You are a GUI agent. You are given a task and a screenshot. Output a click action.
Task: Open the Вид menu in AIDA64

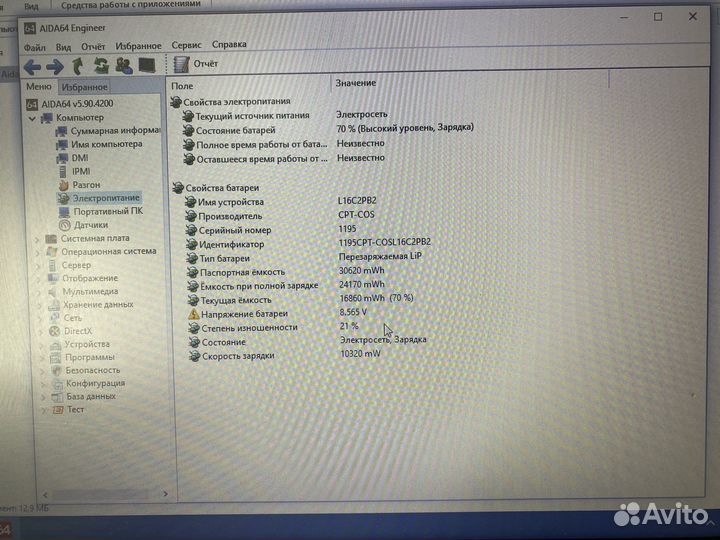tap(63, 47)
